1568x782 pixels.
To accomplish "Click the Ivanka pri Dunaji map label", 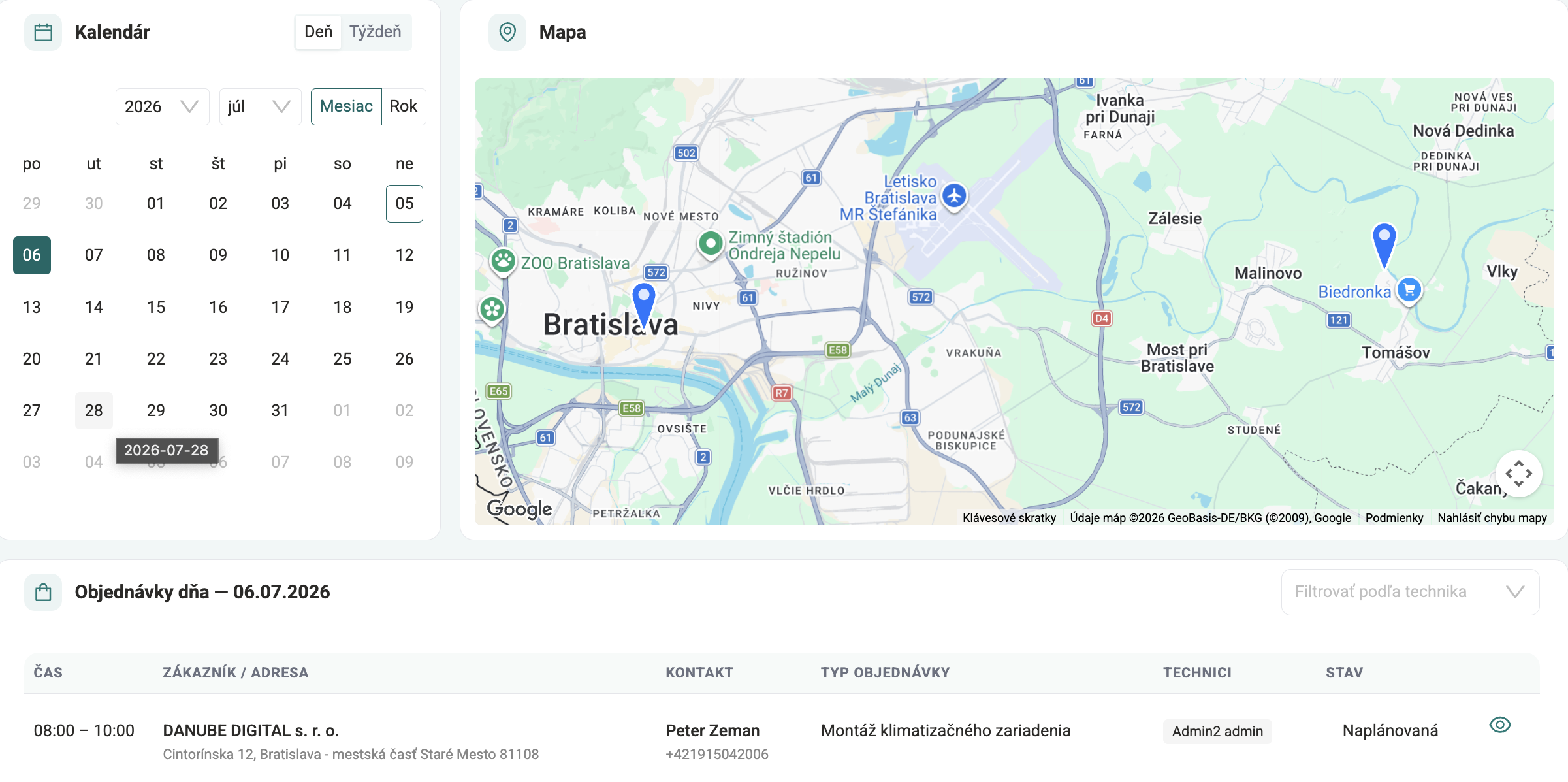I will tap(1120, 108).
